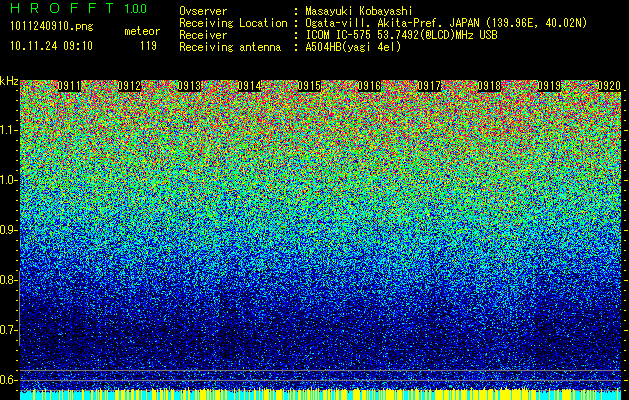Viewport: 629px width, 400px height.
Task: Click the HROFFT title text
Action: [x=62, y=8]
